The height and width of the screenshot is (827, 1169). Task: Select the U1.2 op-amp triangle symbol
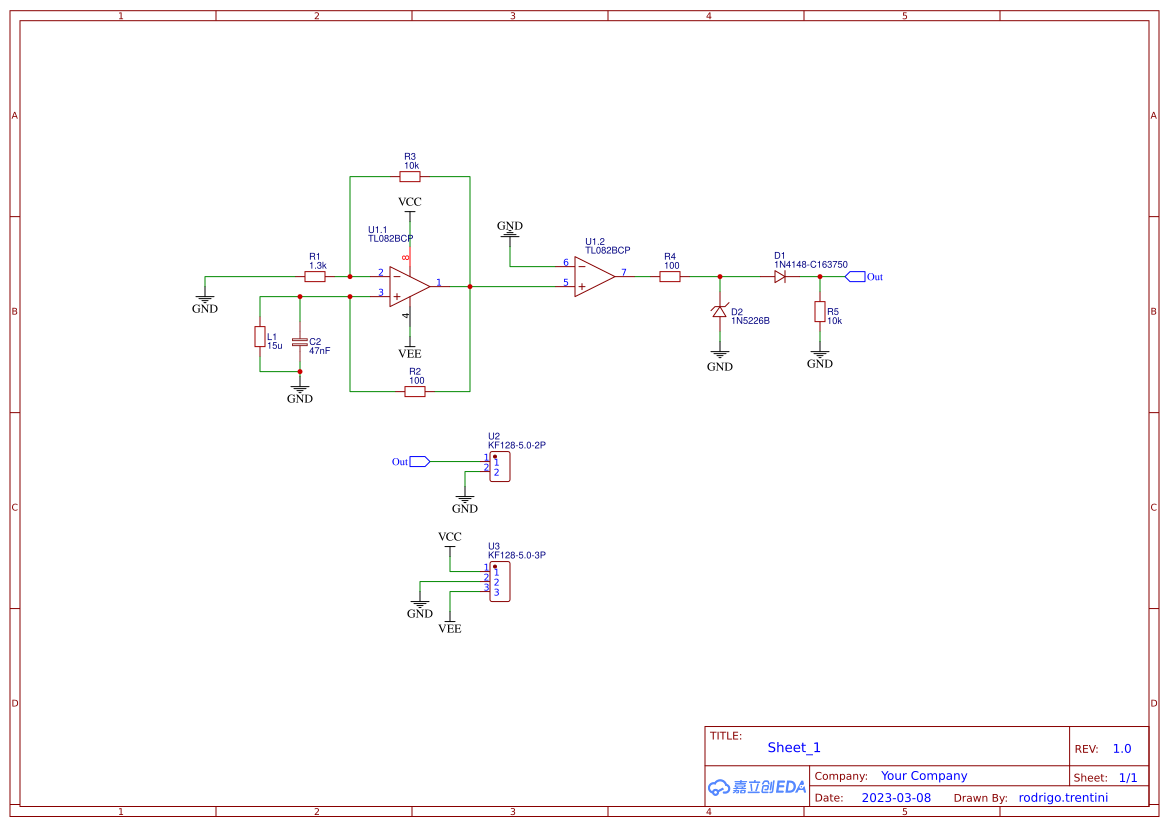click(x=594, y=277)
